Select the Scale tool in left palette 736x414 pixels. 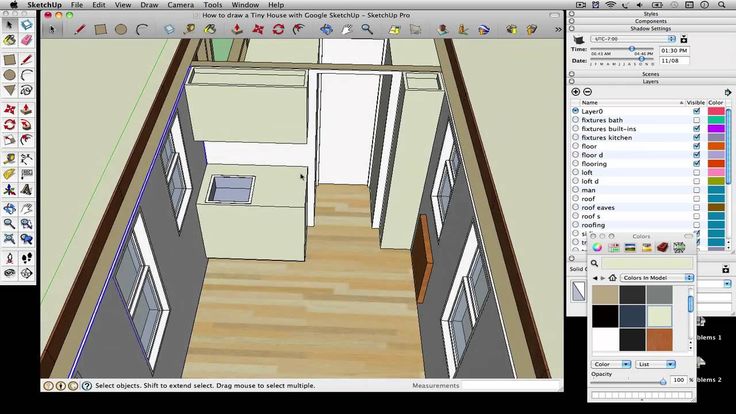click(x=9, y=140)
